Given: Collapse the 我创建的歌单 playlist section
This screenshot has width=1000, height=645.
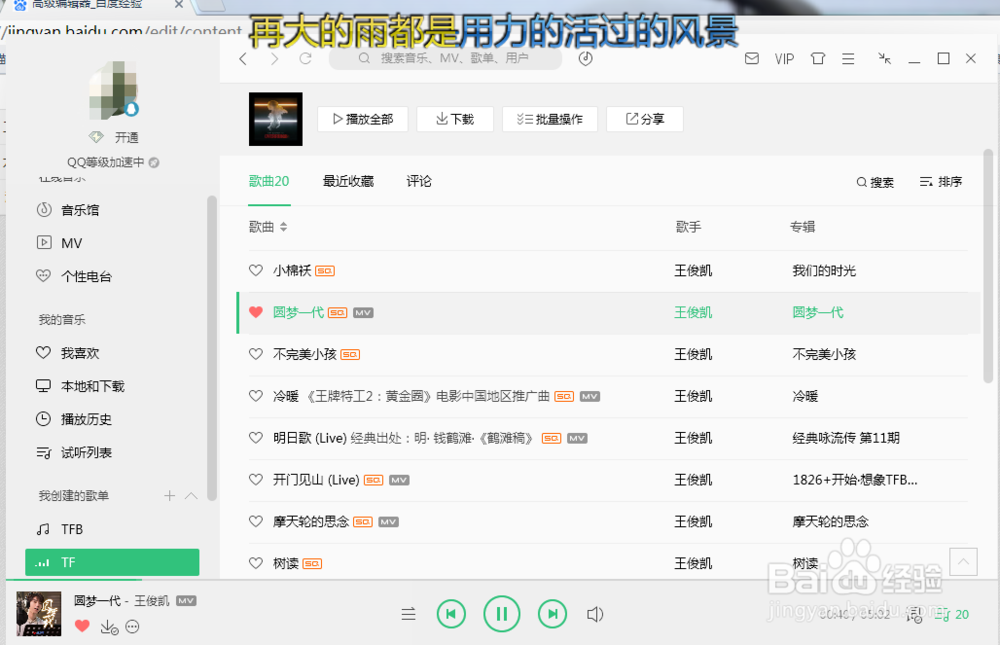Looking at the screenshot, I should tap(189, 494).
